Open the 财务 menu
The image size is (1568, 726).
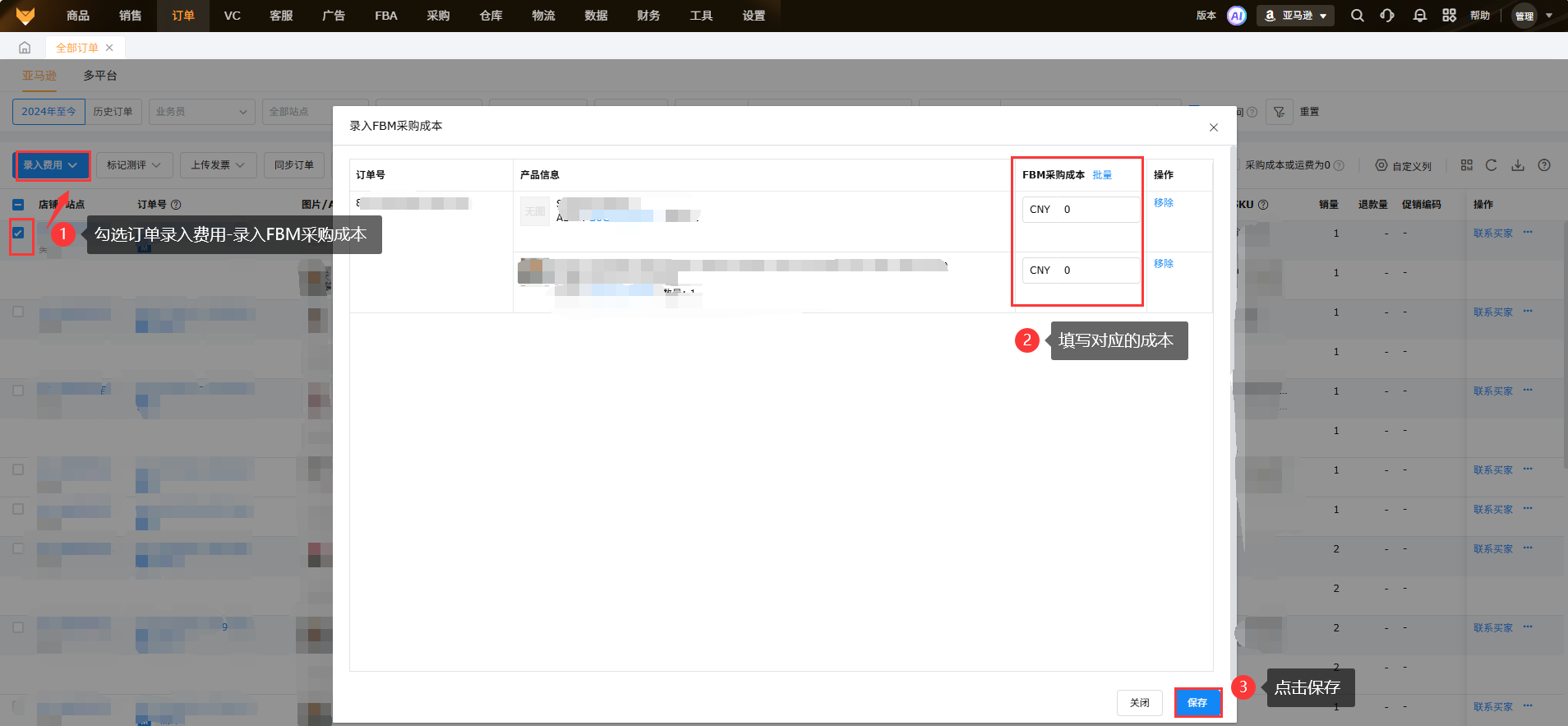[x=649, y=16]
